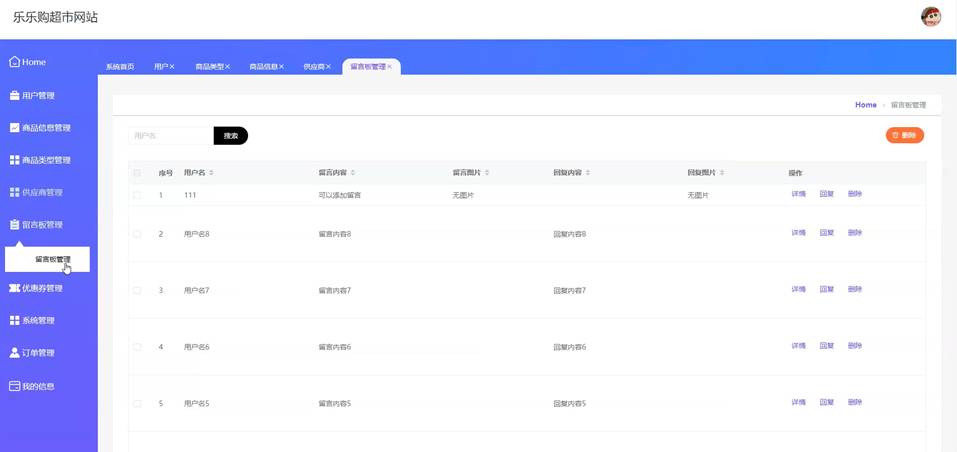957x452 pixels.
Task: Open 详情 for row 111
Action: click(798, 194)
